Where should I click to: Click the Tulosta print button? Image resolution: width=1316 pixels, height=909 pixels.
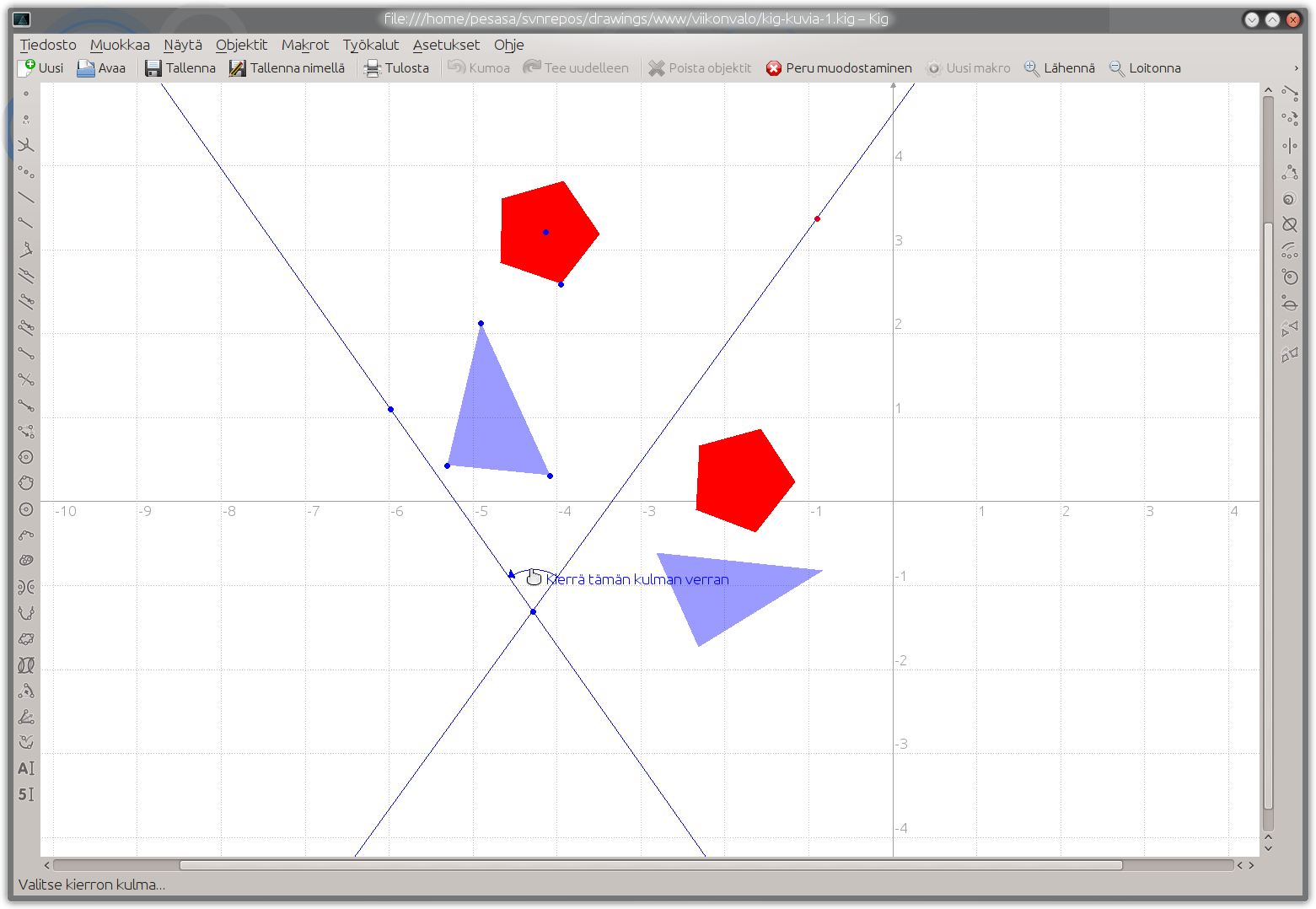point(396,68)
